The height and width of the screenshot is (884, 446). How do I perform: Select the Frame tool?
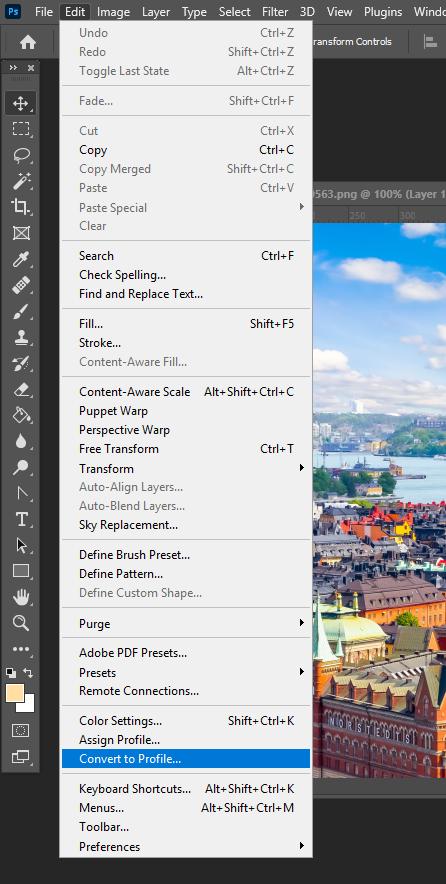(21, 233)
